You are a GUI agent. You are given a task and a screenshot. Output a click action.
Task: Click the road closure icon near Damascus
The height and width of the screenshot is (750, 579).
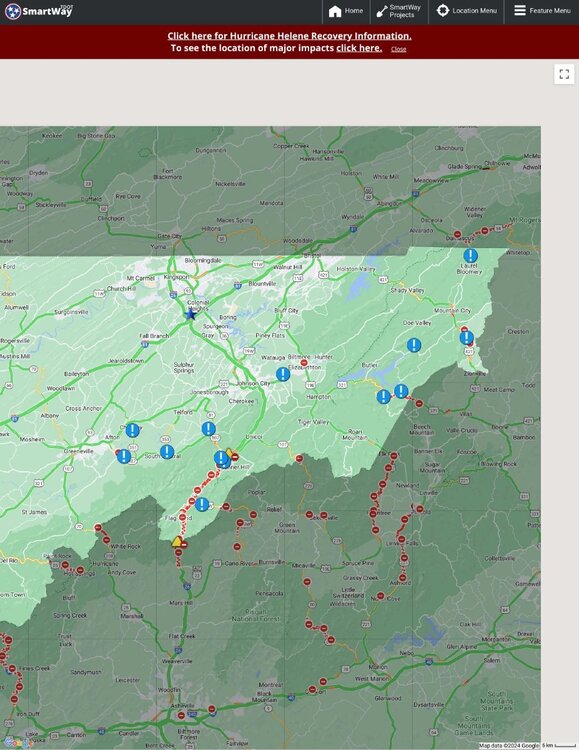pos(457,235)
